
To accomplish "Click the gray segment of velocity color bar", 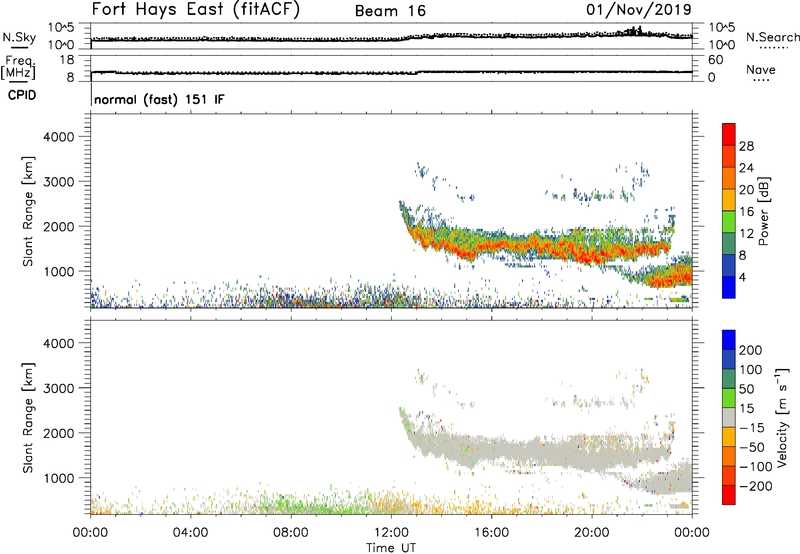I will pos(729,417).
